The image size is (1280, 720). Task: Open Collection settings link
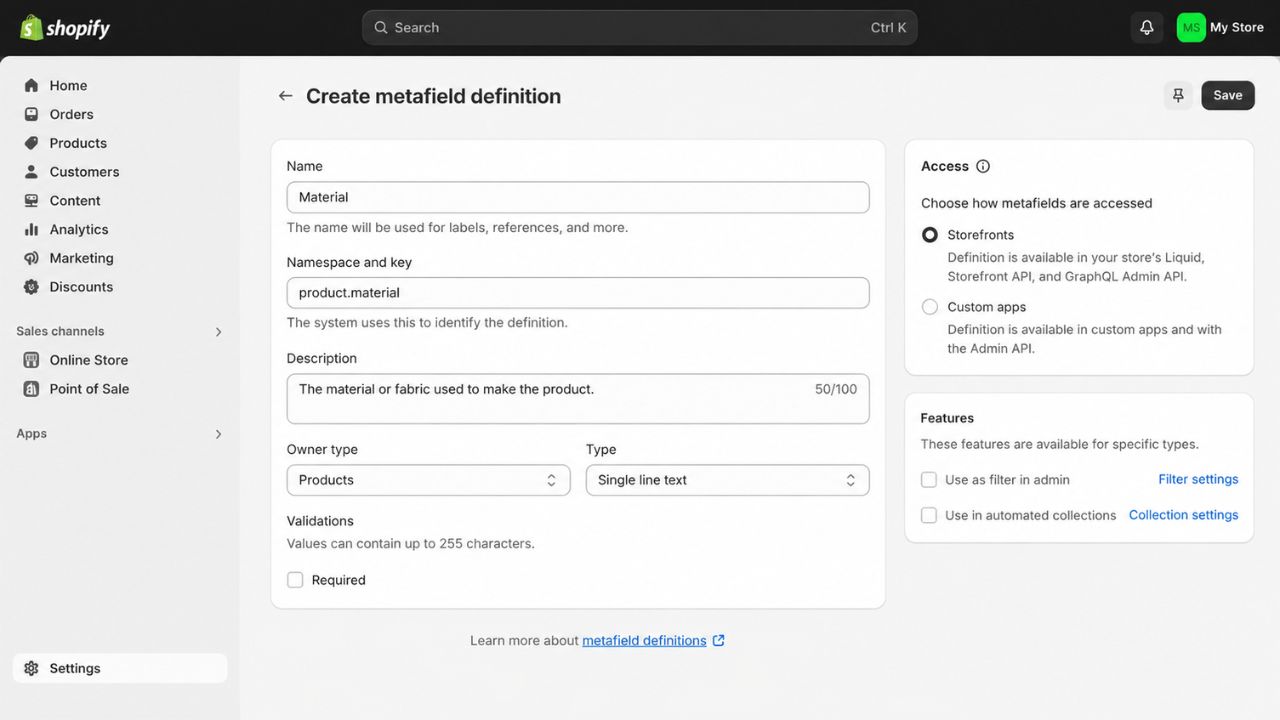(1183, 515)
